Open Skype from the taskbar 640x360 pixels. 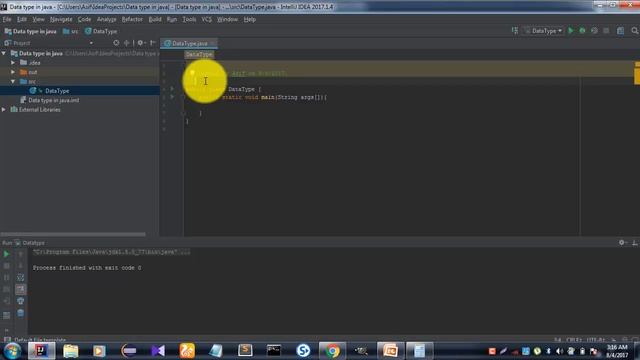303,351
